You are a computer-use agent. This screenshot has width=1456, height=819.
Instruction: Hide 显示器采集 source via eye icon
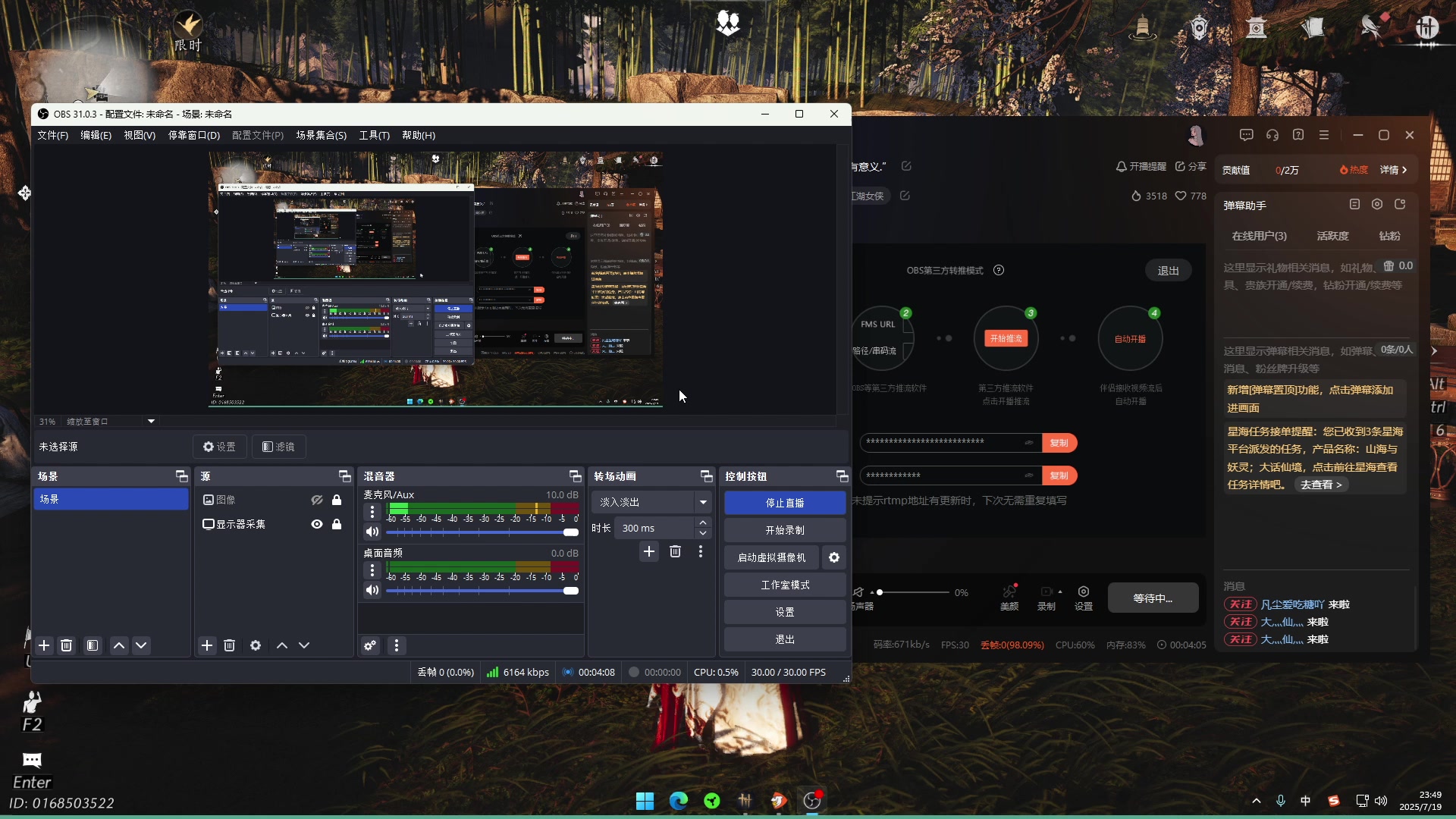tap(317, 524)
